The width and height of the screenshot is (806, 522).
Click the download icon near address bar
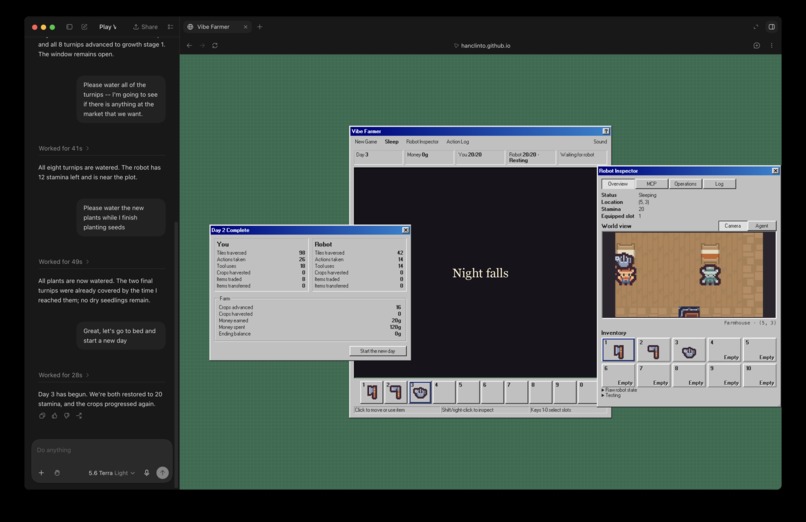(x=757, y=45)
